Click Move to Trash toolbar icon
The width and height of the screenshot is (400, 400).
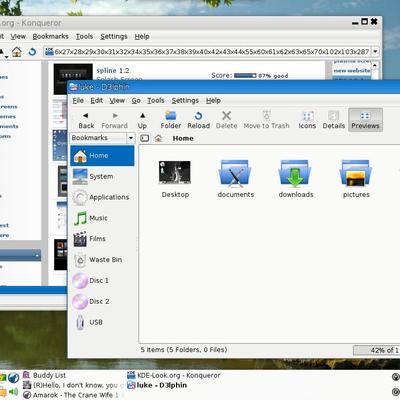pyautogui.click(x=266, y=116)
